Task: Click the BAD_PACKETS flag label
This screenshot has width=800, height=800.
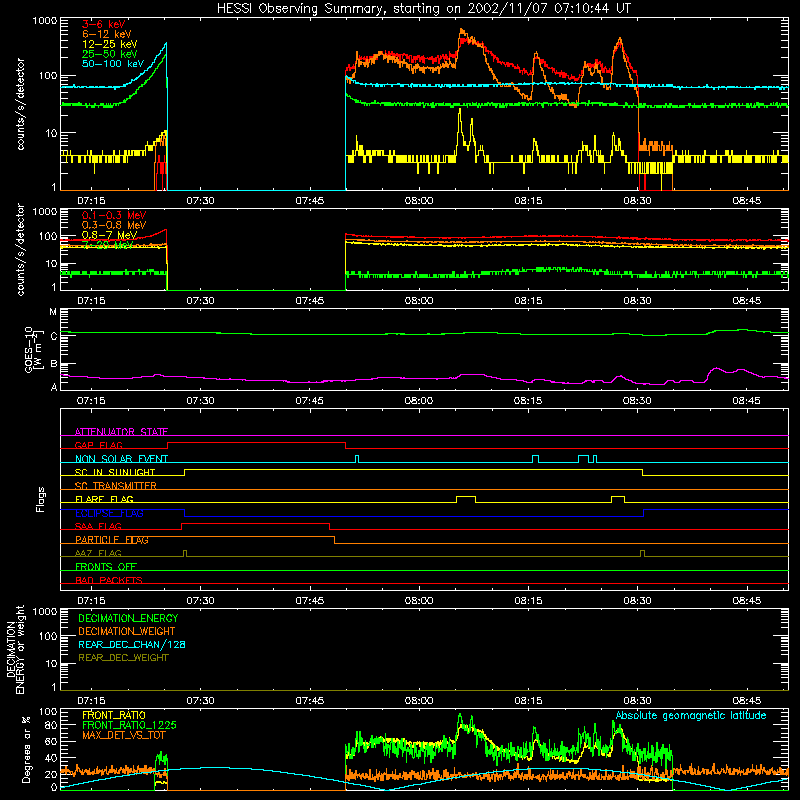Action: (109, 580)
